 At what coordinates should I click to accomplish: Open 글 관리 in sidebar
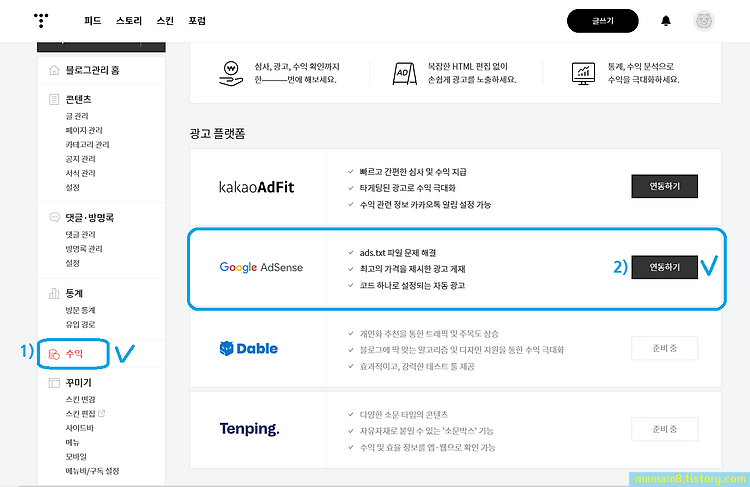[x=77, y=116]
